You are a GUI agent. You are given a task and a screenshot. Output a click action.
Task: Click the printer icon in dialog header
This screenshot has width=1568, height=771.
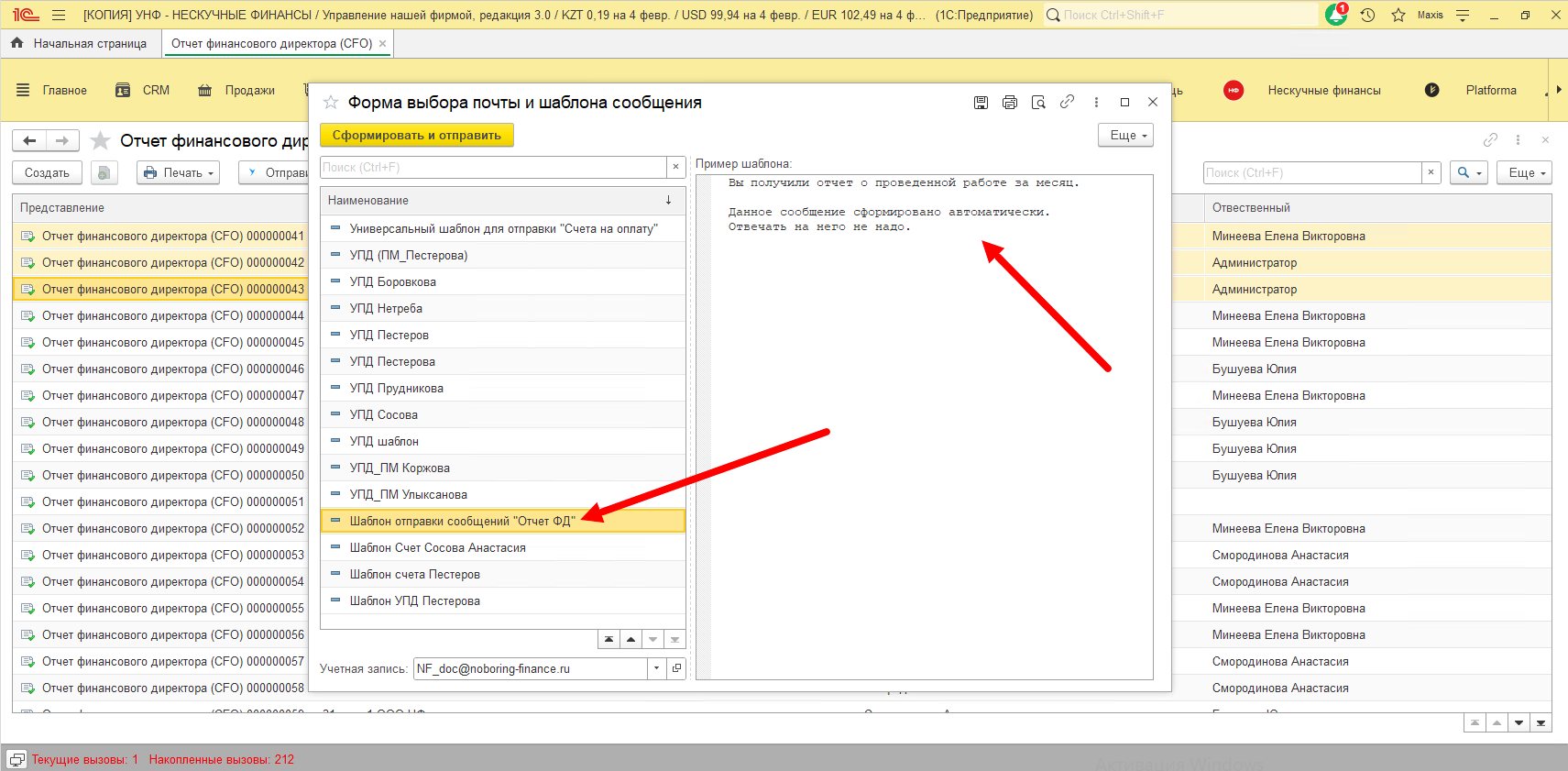(x=1009, y=103)
